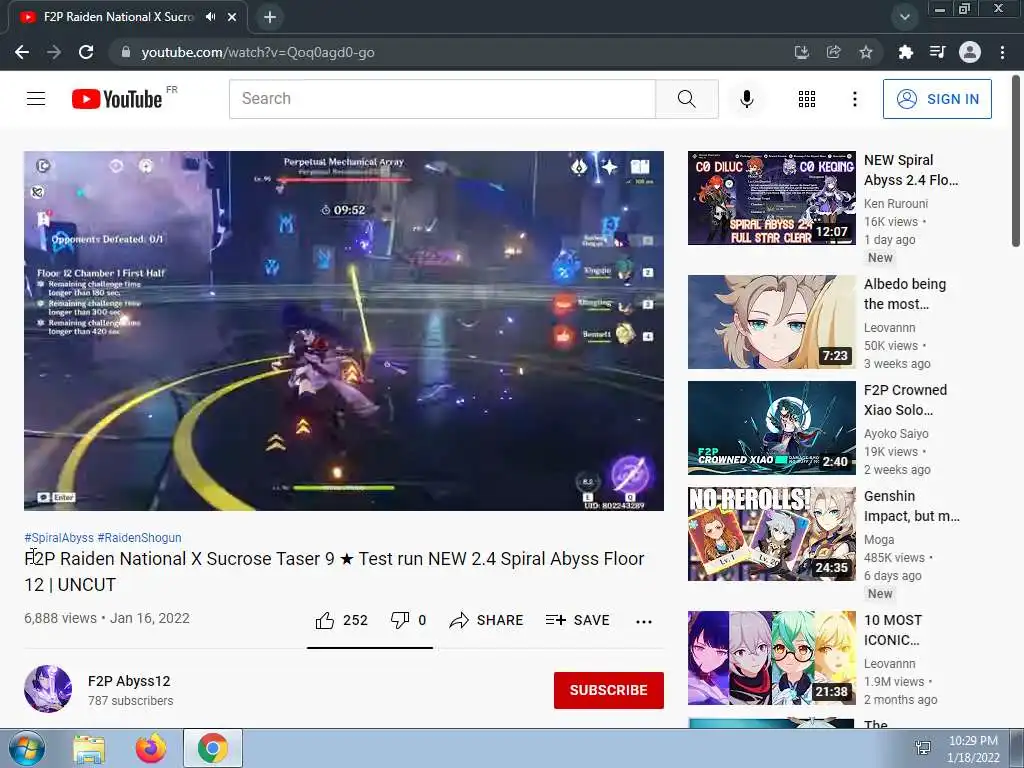Open 'Albedo being the most...' video title

tap(904, 294)
